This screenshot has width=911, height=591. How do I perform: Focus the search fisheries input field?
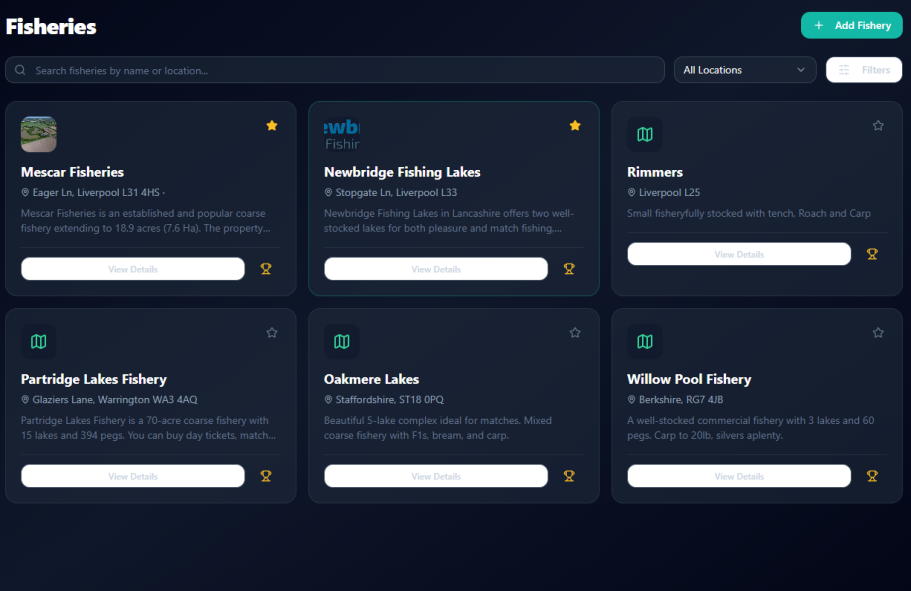tap(335, 70)
